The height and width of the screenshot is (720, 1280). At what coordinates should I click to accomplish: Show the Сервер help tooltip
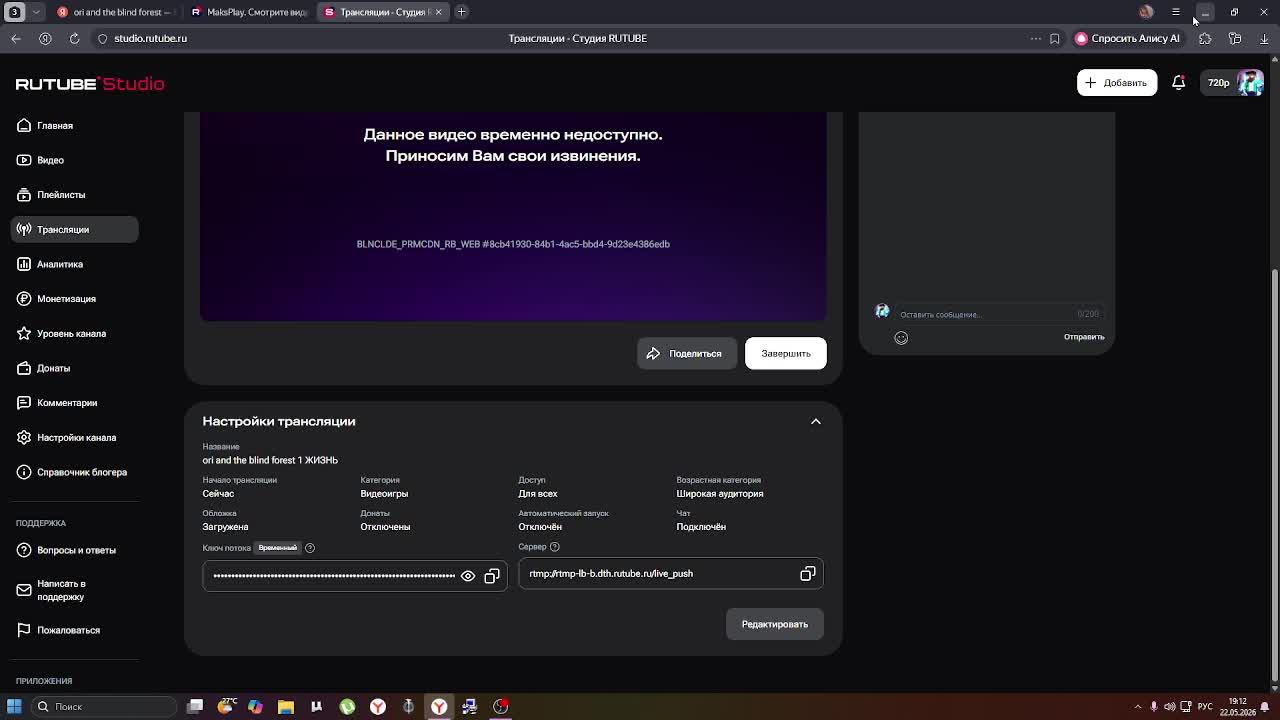tap(555, 547)
